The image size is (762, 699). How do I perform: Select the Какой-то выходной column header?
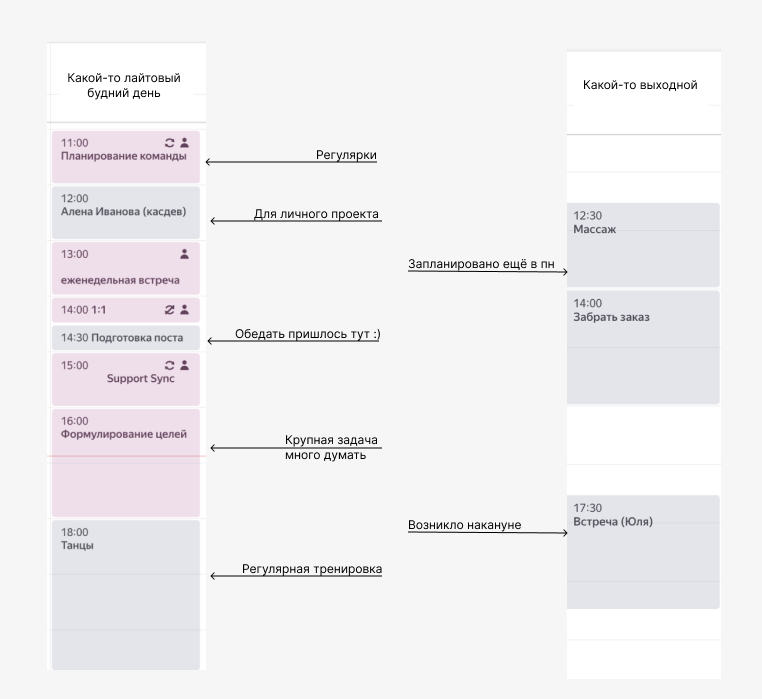(x=640, y=85)
